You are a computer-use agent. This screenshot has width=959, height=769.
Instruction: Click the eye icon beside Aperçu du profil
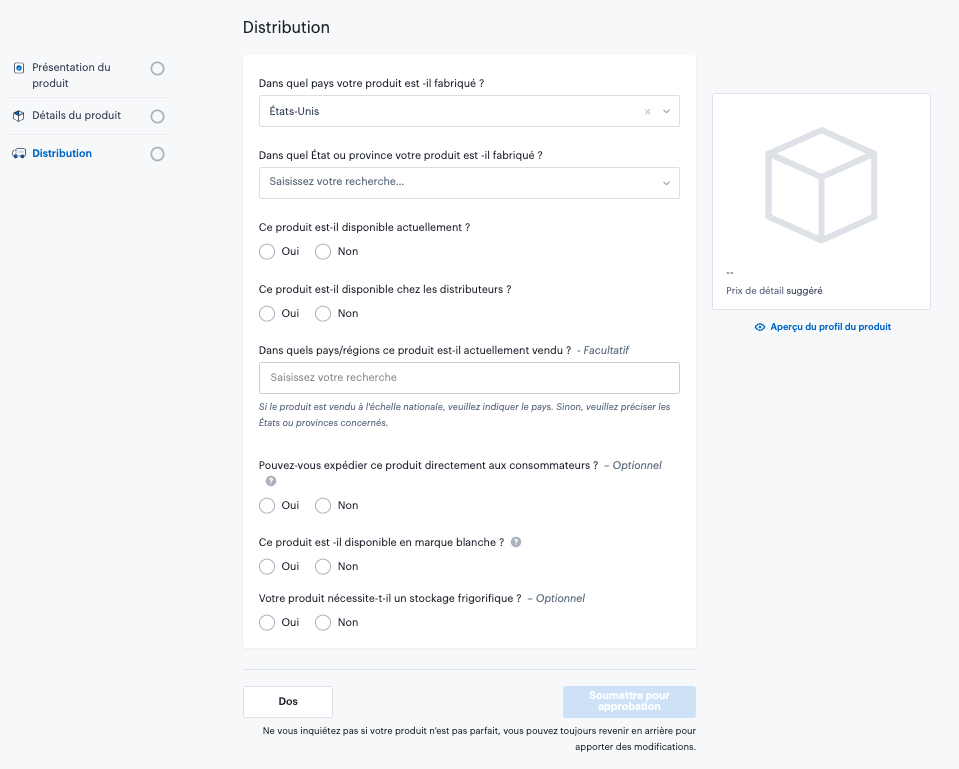click(760, 327)
